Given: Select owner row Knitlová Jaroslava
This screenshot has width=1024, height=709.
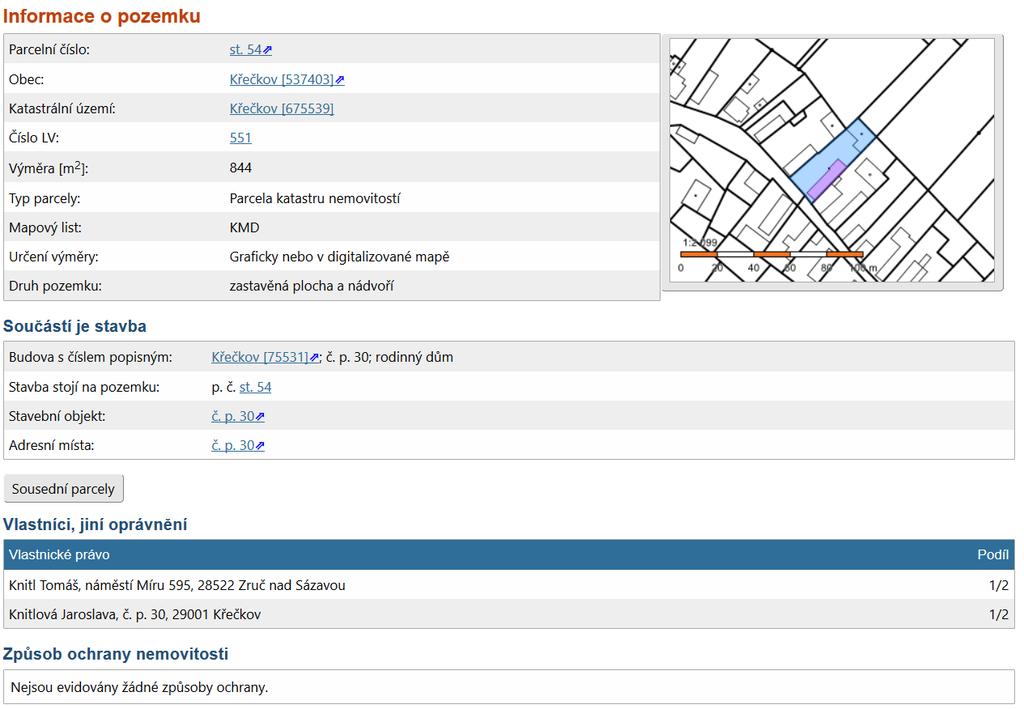Looking at the screenshot, I should pos(509,614).
